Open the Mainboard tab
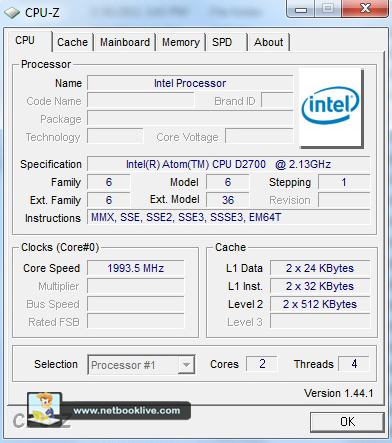 (x=125, y=42)
